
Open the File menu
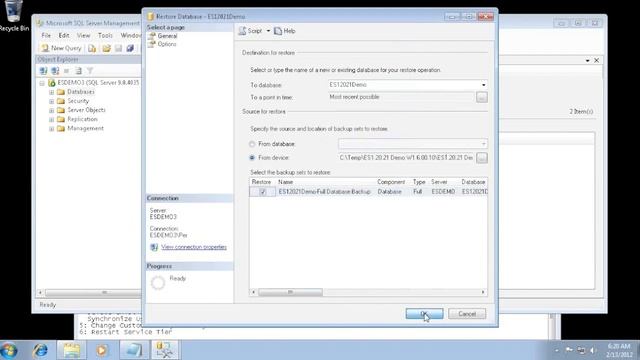click(46, 36)
